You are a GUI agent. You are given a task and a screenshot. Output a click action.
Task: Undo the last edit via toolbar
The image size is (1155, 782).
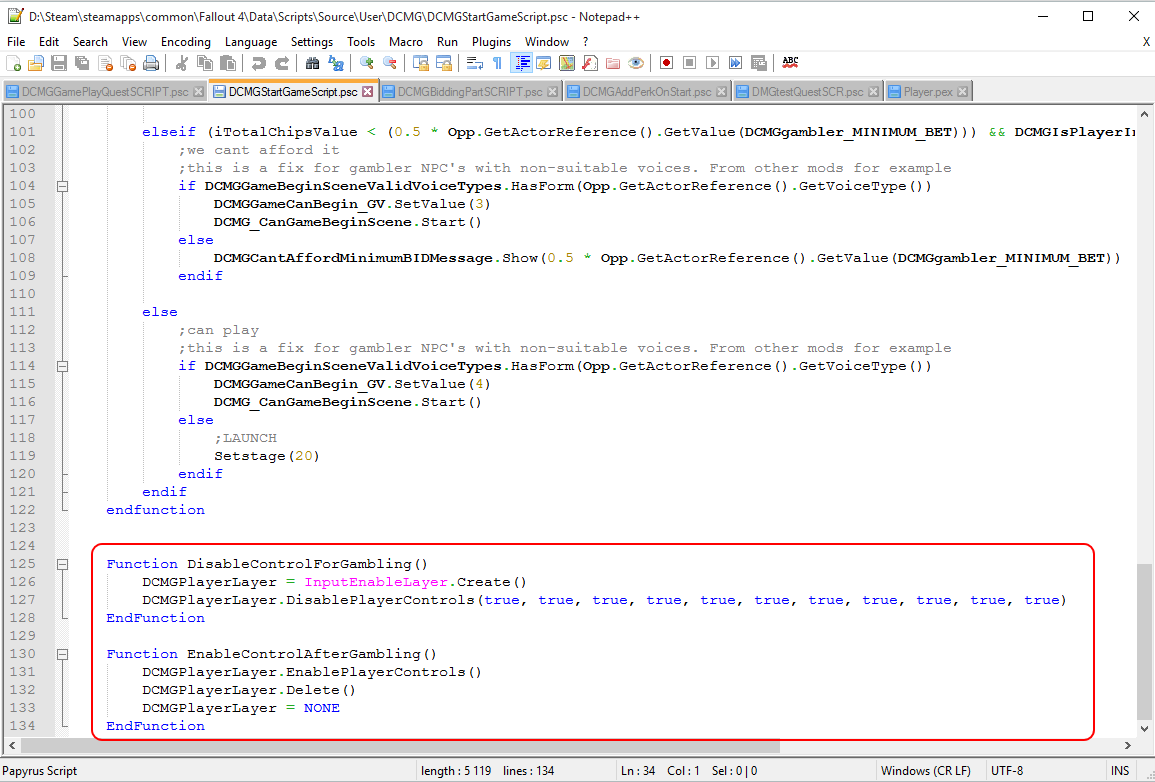click(258, 63)
